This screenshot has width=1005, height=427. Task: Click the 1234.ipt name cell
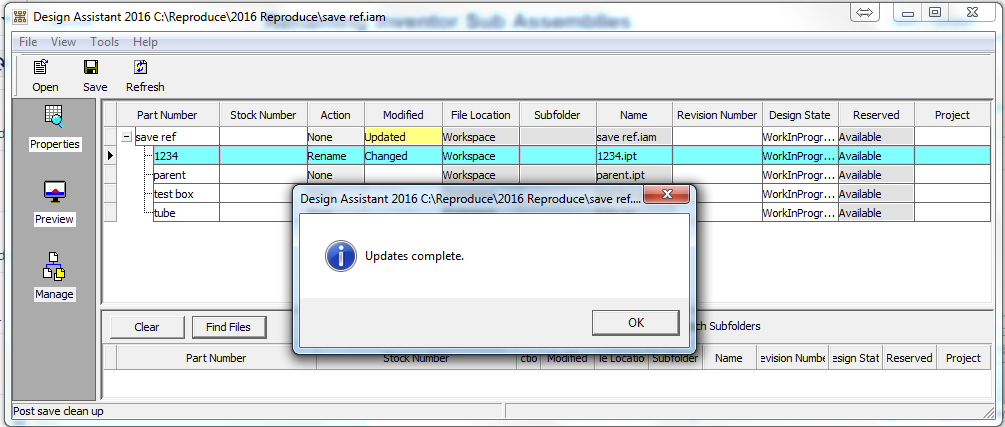[634, 156]
